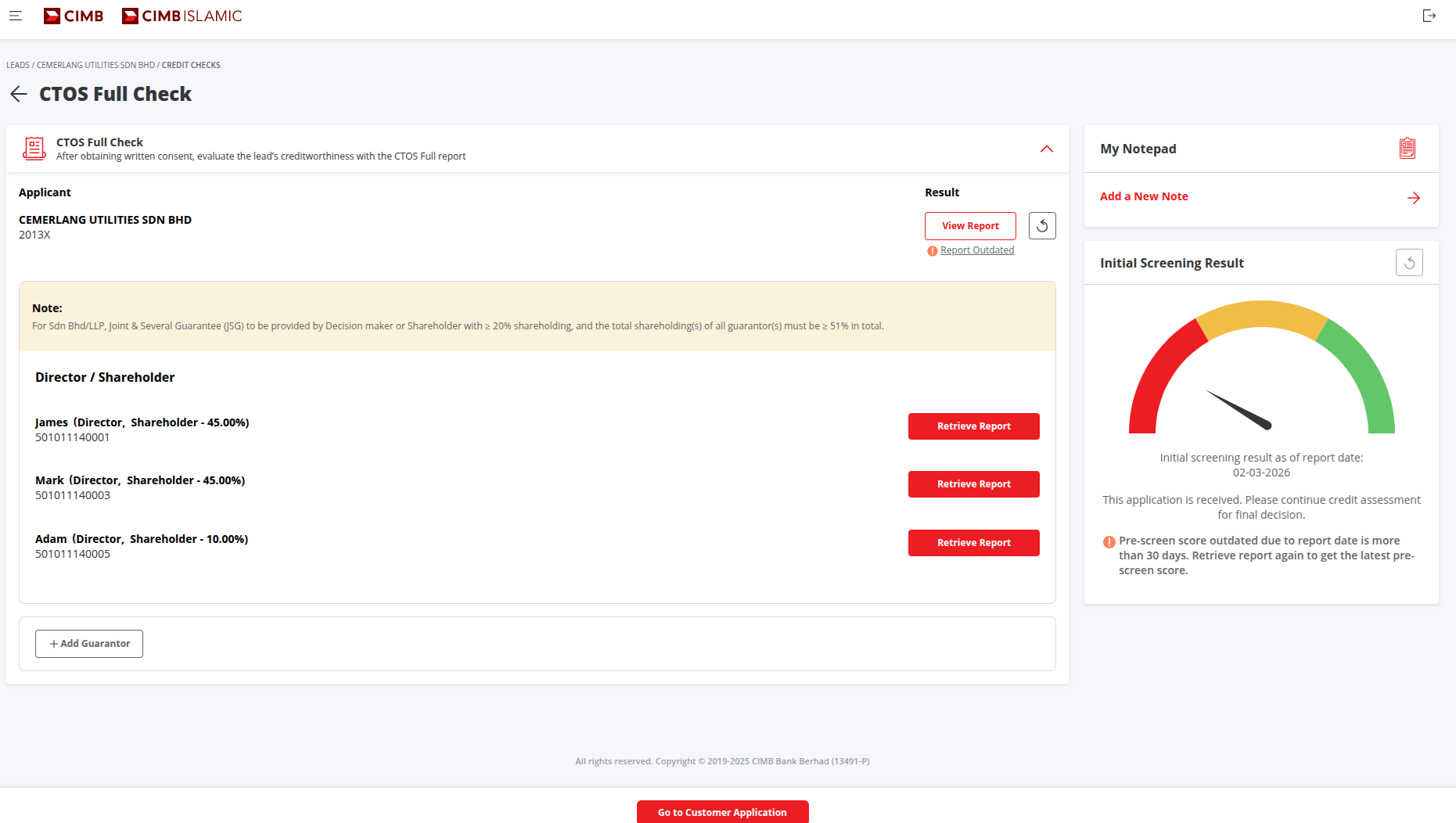The height and width of the screenshot is (823, 1456).
Task: Click the Note about Joint & Several Guarantee
Action: point(458,326)
